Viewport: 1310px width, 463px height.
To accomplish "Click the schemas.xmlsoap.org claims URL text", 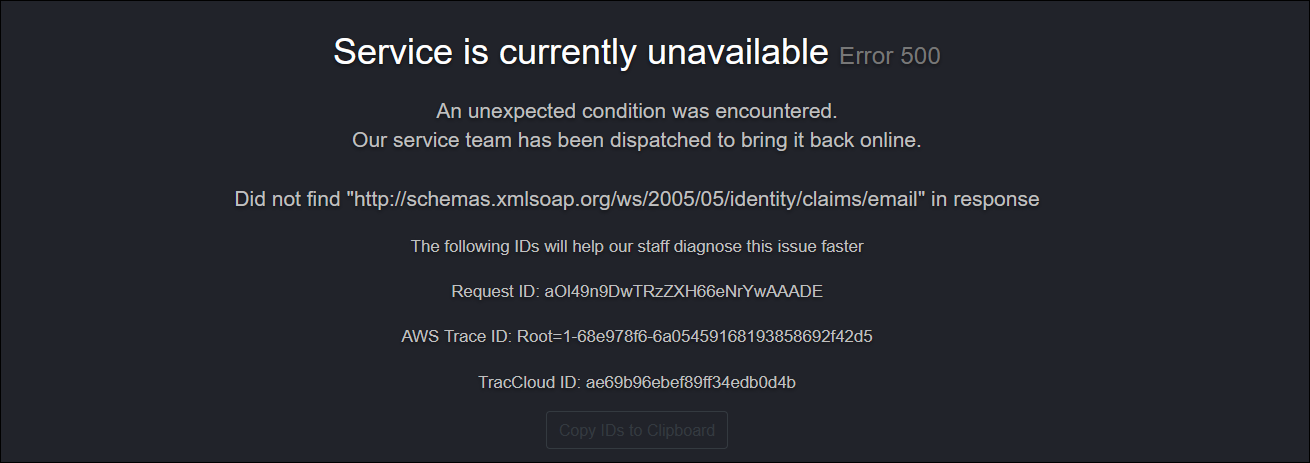I will (x=635, y=199).
